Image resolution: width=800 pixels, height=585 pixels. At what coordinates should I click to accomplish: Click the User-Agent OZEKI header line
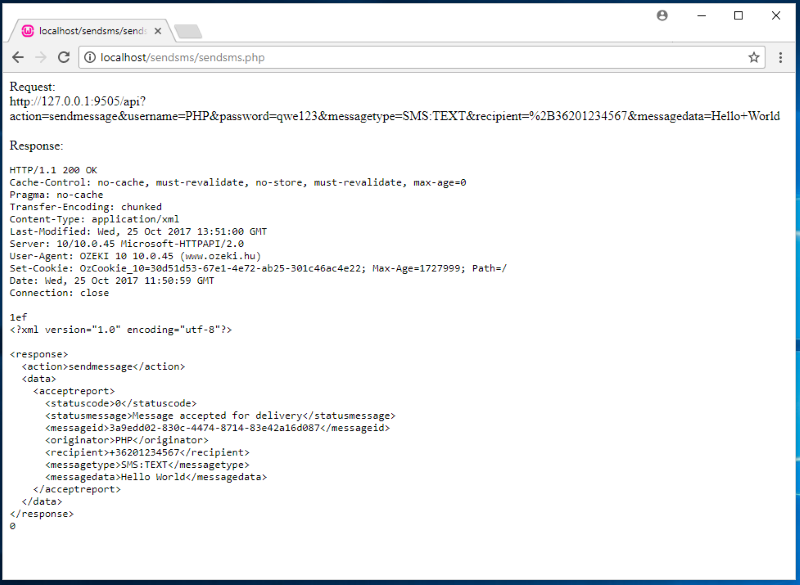pyautogui.click(x=135, y=256)
